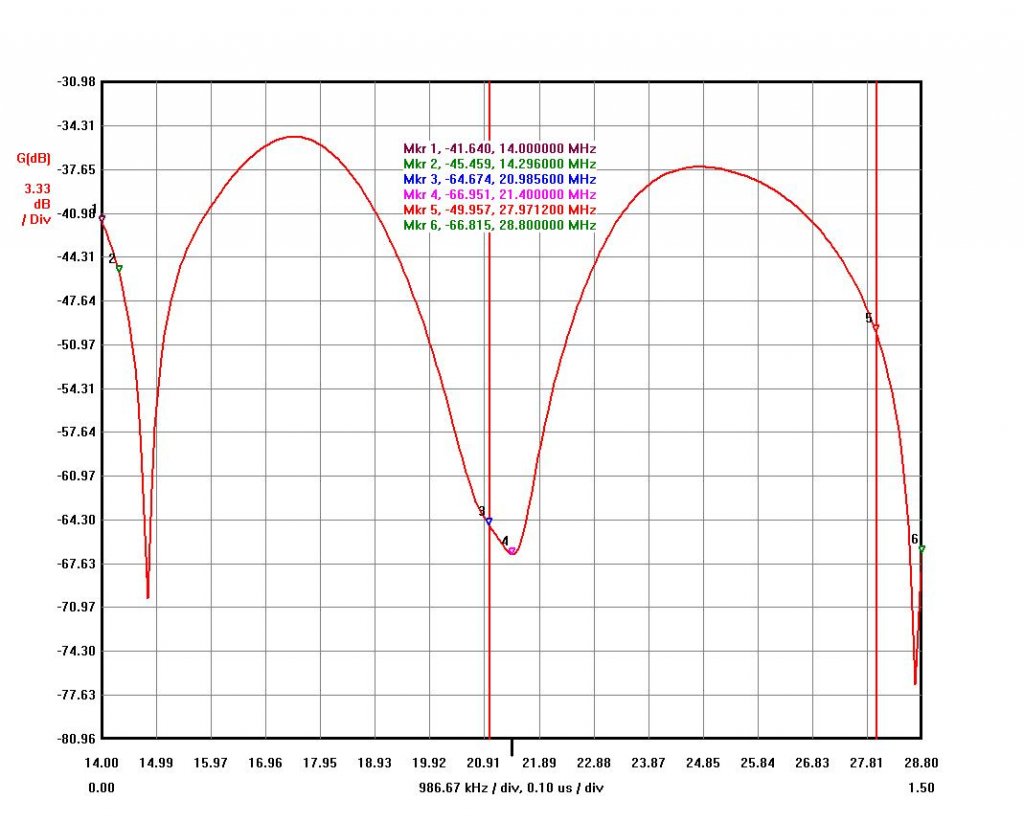1024x821 pixels.
Task: Click the -30.98 top scale value
Action: click(x=76, y=82)
